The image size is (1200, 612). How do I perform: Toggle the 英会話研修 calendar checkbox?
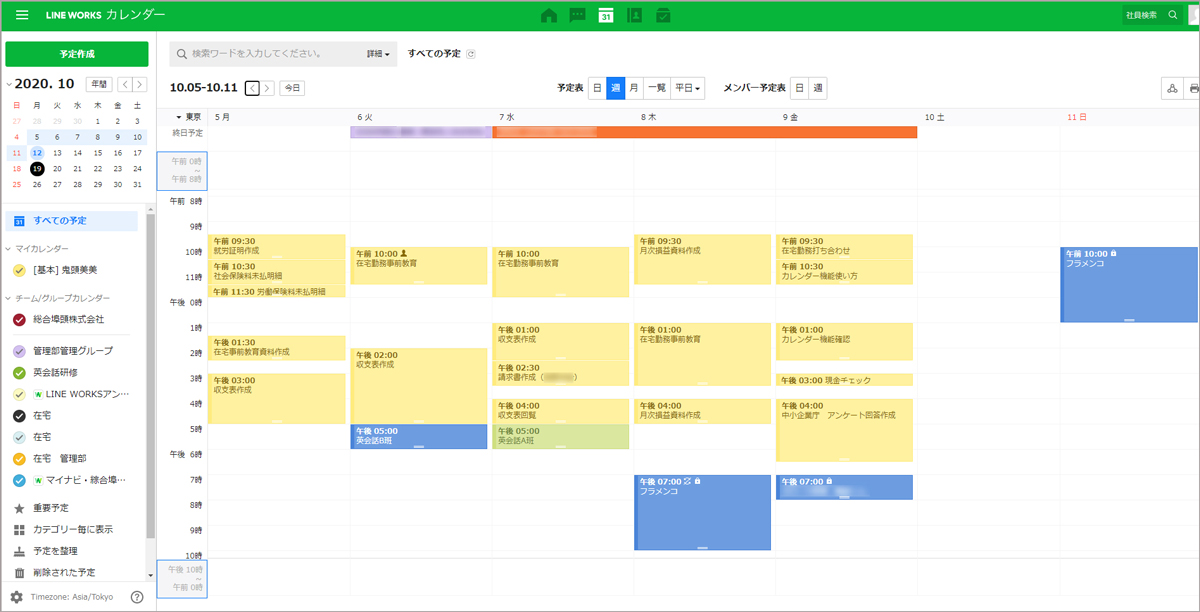tap(19, 372)
